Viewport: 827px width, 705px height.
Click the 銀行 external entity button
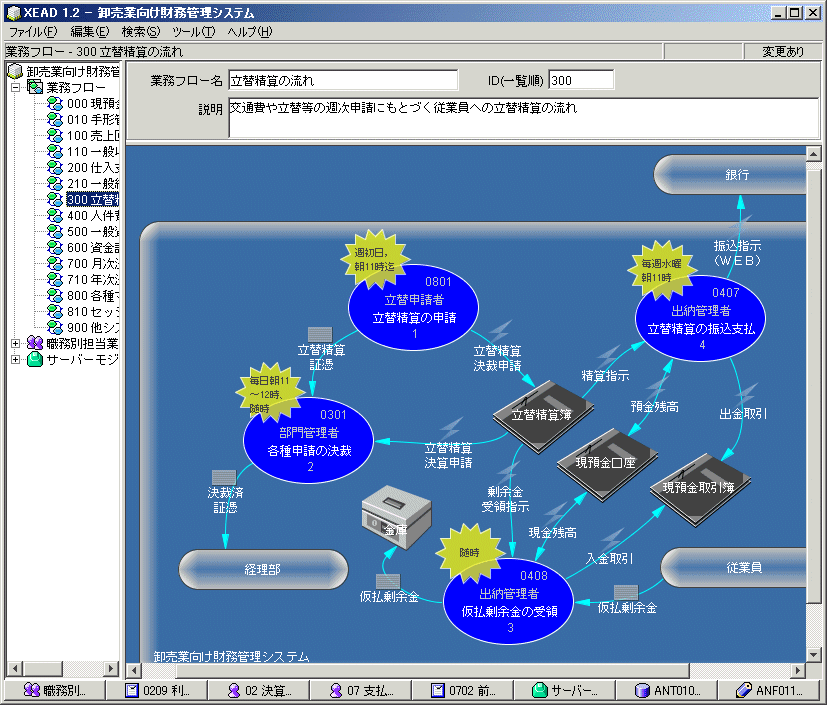pos(737,174)
